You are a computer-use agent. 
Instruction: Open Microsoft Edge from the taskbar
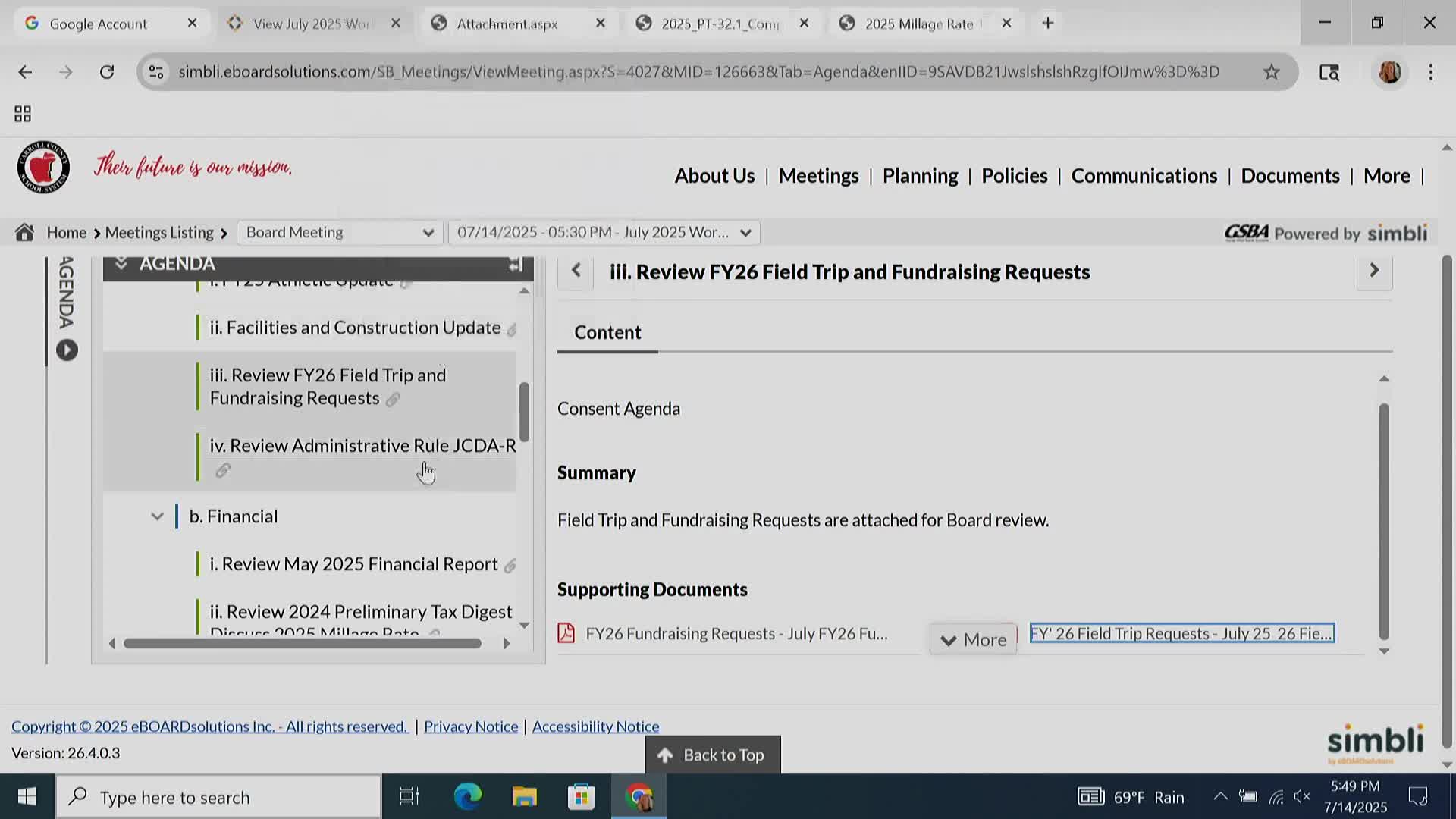(x=467, y=797)
